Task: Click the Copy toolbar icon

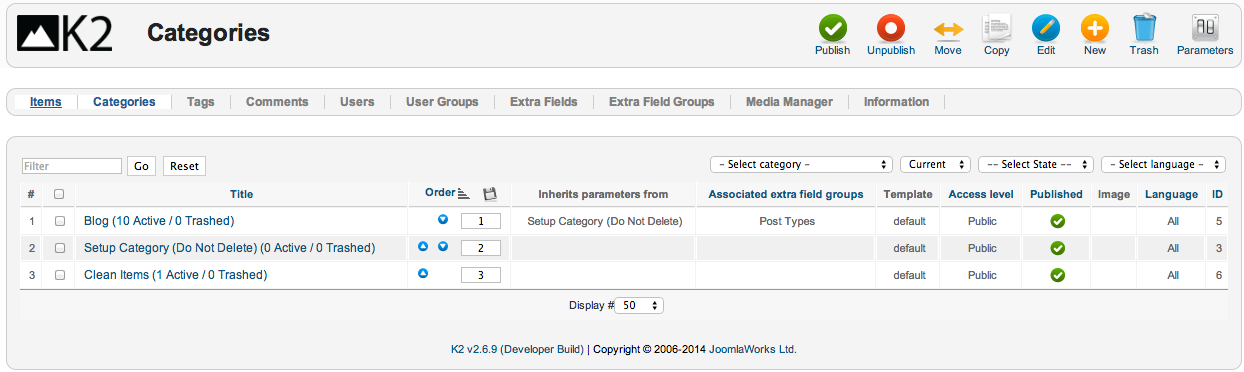Action: 997,28
